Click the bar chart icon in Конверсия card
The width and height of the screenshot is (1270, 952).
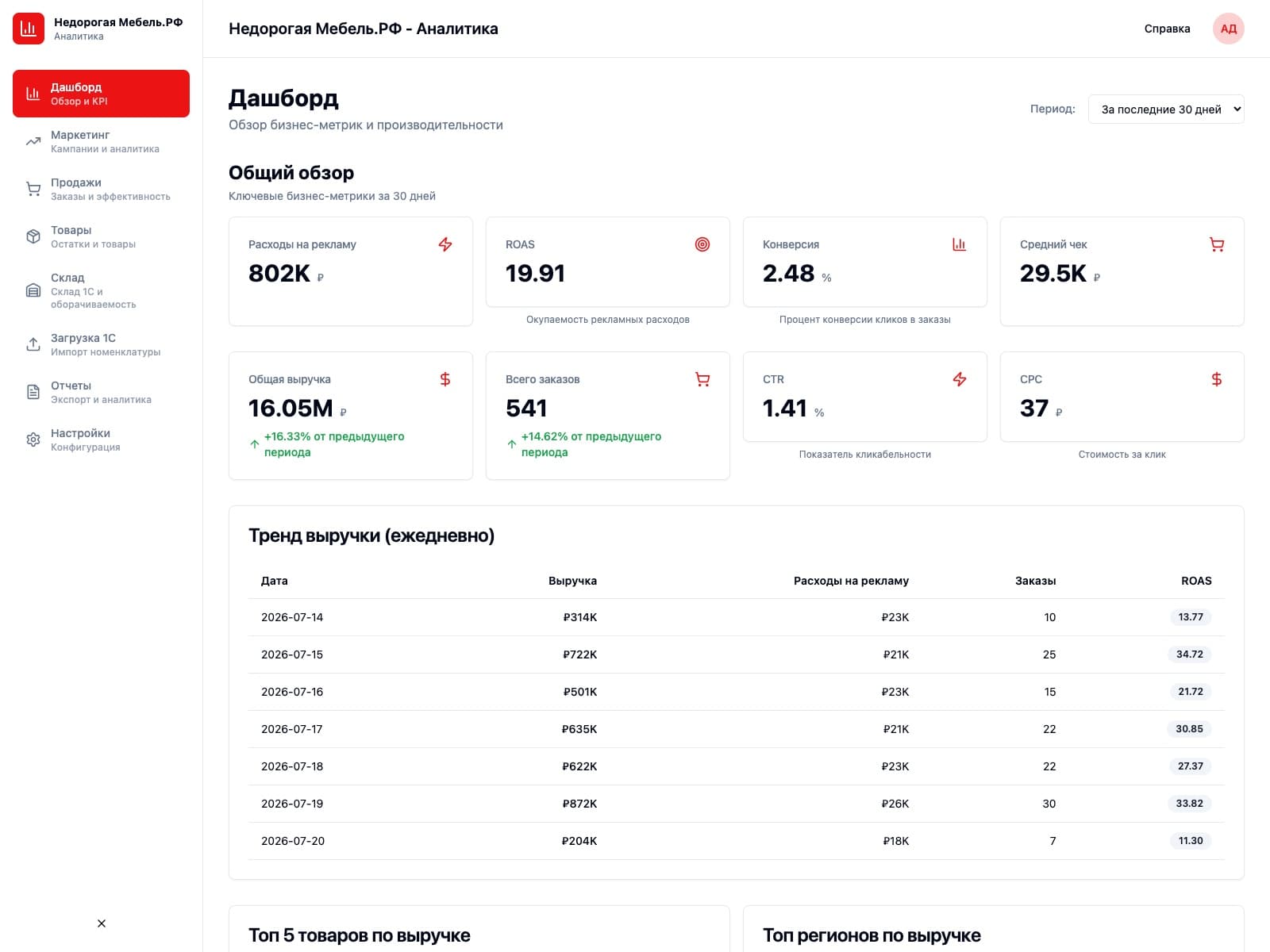click(960, 244)
